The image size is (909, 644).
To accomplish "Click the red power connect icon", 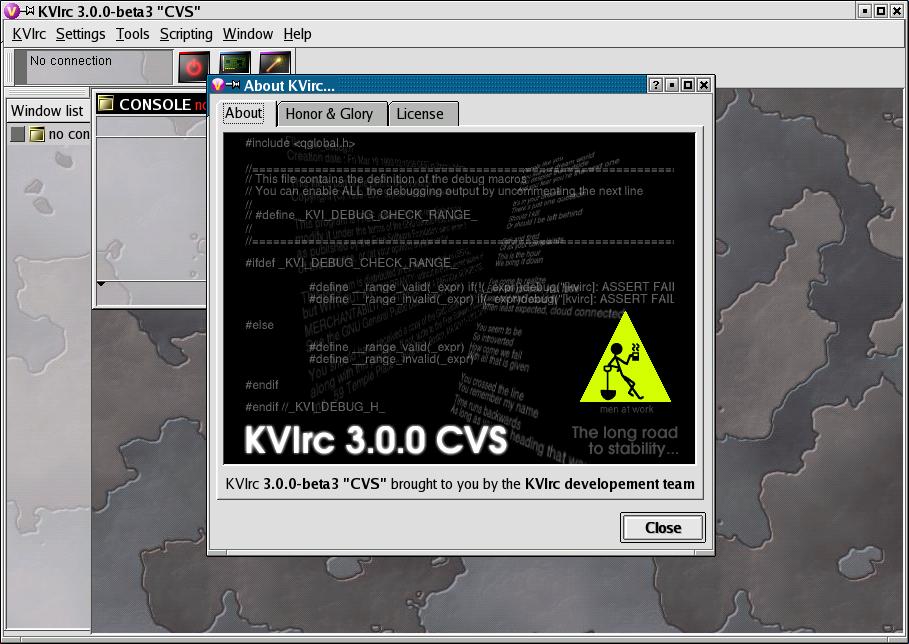I will (194, 66).
